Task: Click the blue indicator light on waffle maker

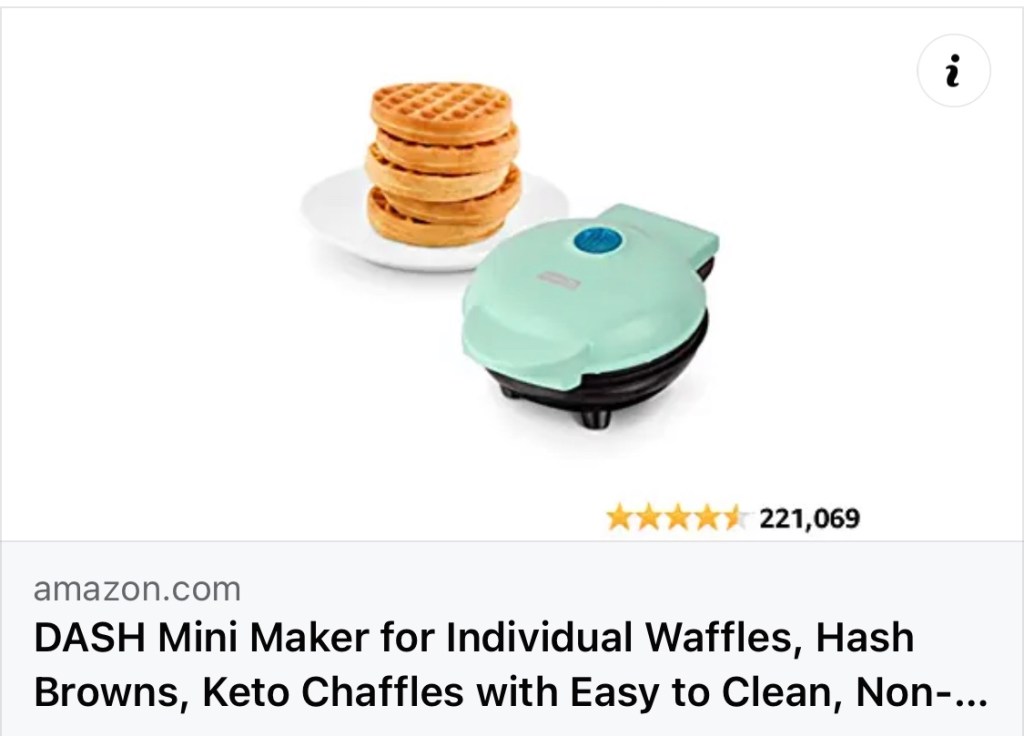Action: click(598, 242)
